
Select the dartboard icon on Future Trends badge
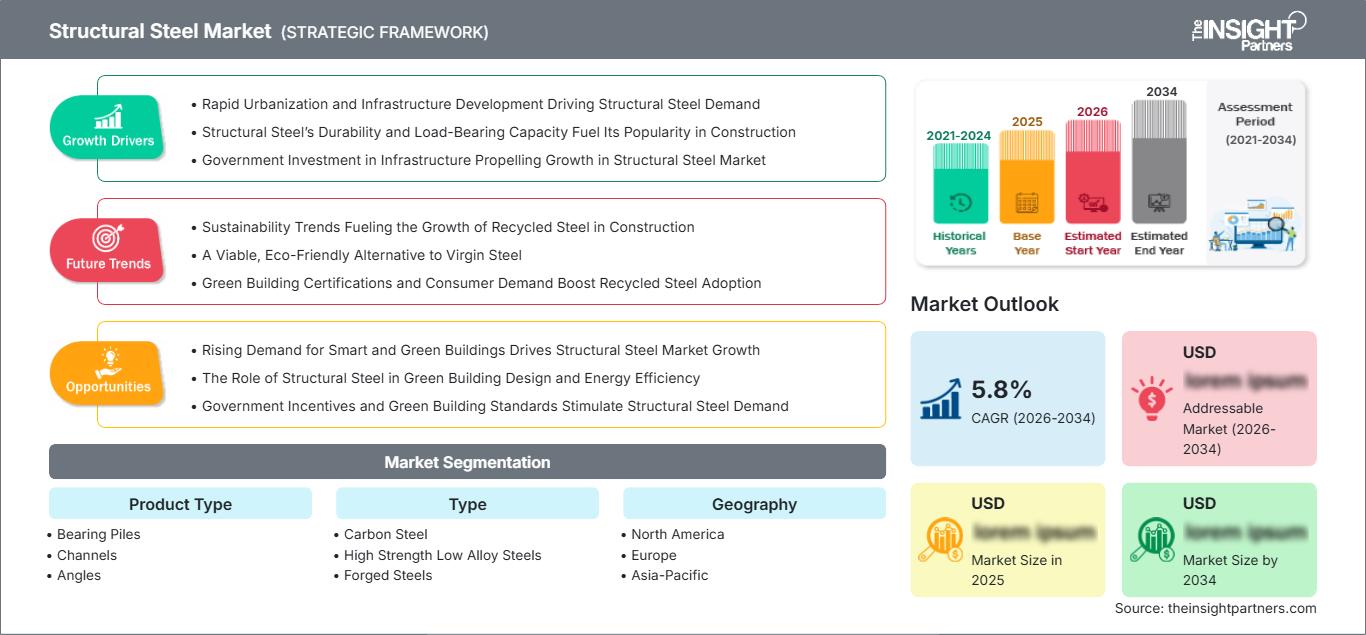coord(108,238)
